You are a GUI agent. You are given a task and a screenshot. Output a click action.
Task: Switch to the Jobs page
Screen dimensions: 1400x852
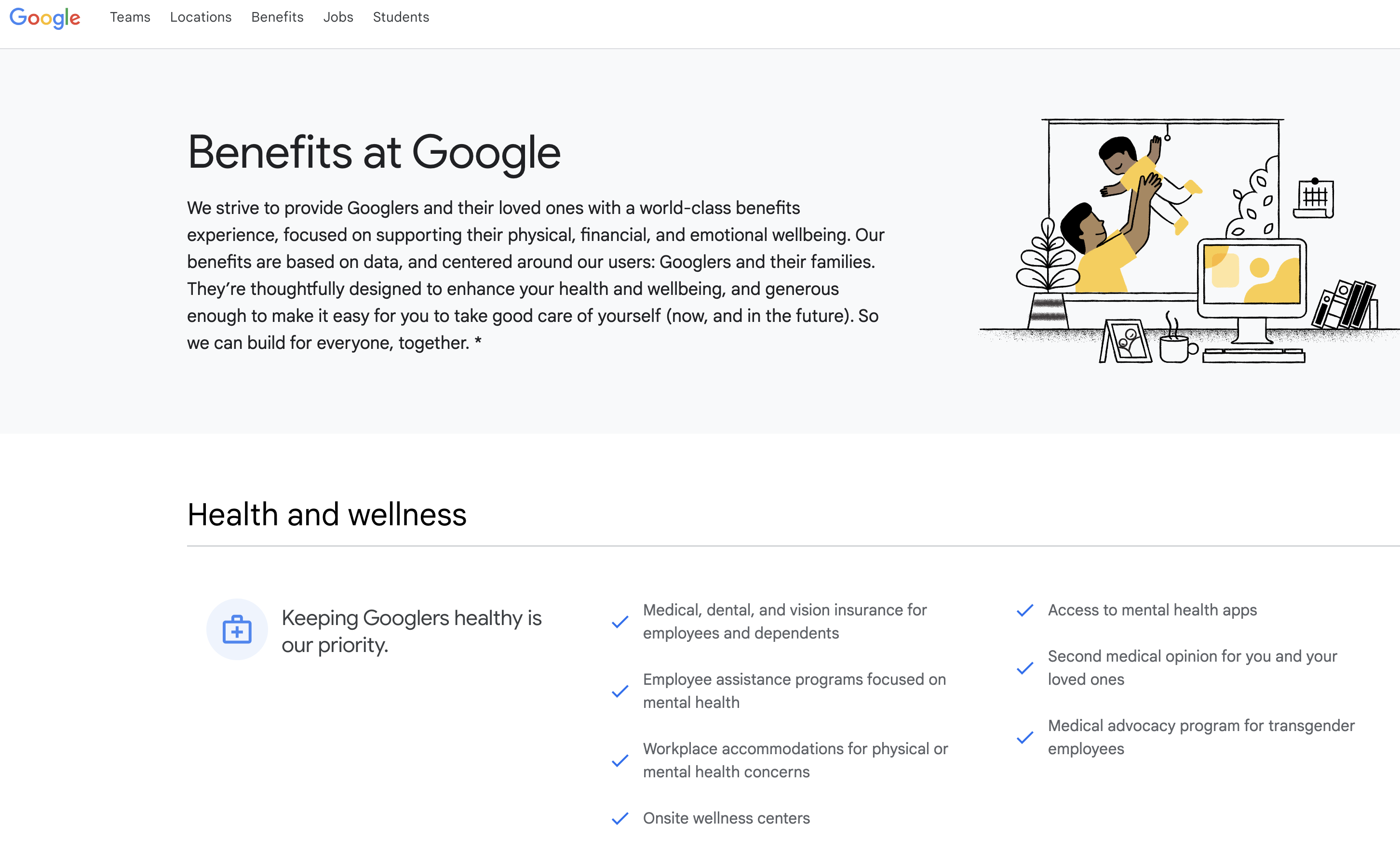[338, 17]
